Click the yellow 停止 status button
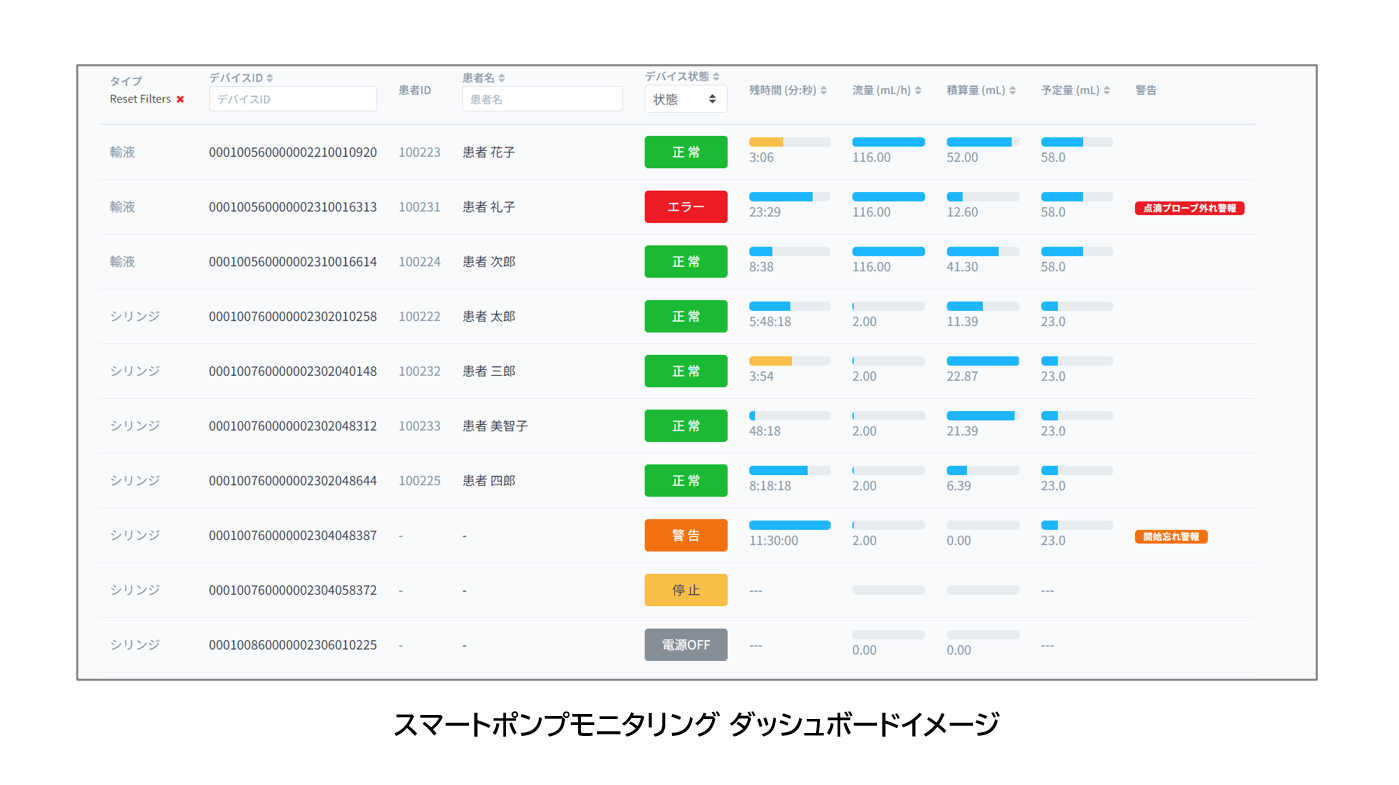This screenshot has height=785, width=1399. [x=686, y=590]
